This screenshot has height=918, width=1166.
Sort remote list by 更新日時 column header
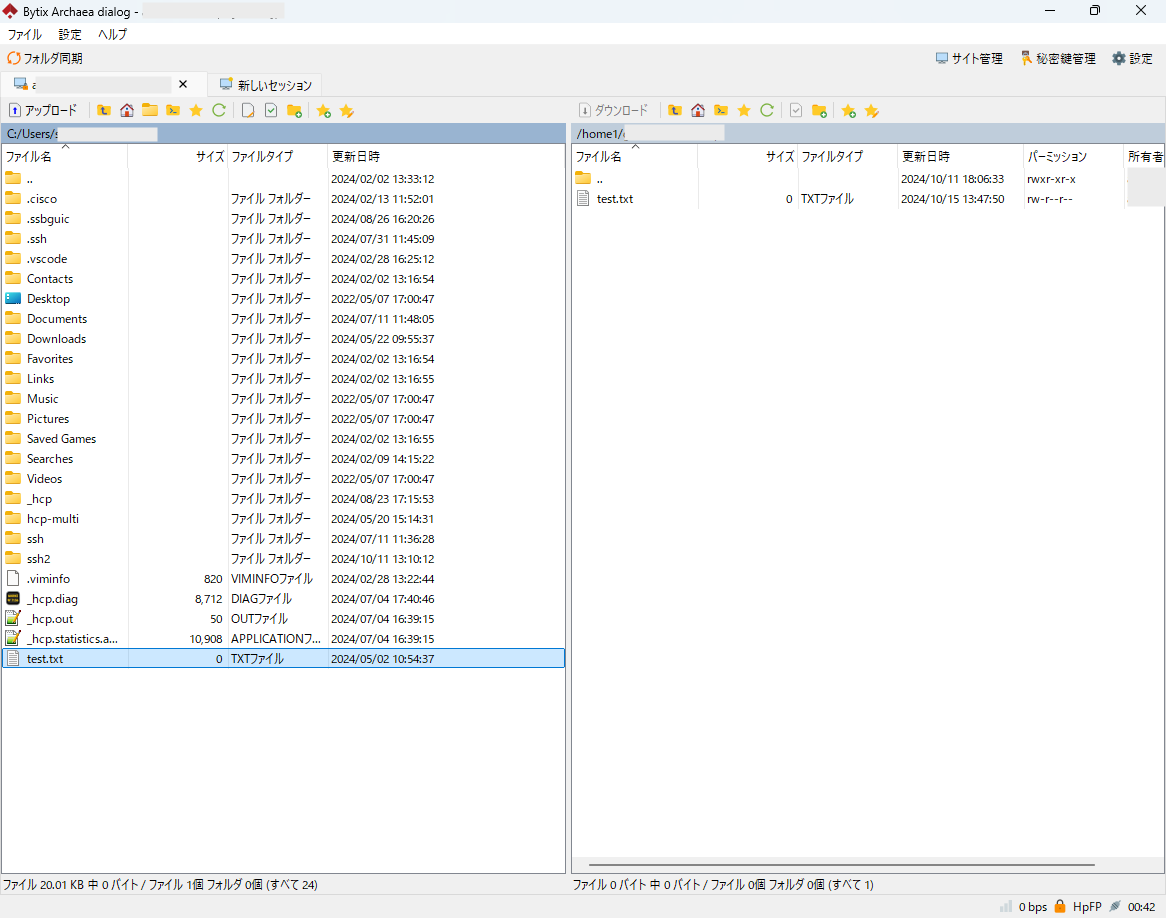926,157
